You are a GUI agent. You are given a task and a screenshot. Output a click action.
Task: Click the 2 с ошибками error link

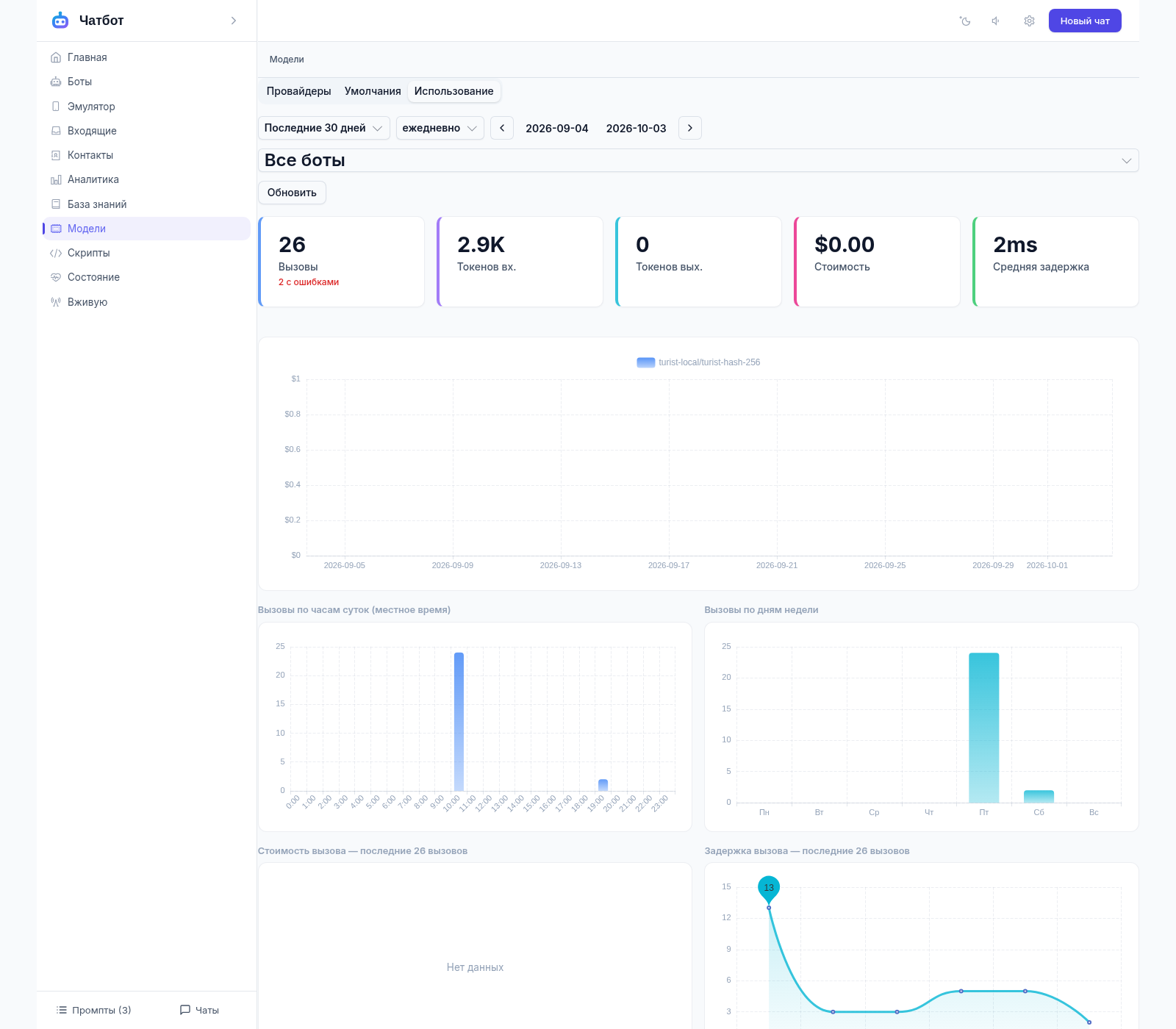309,282
